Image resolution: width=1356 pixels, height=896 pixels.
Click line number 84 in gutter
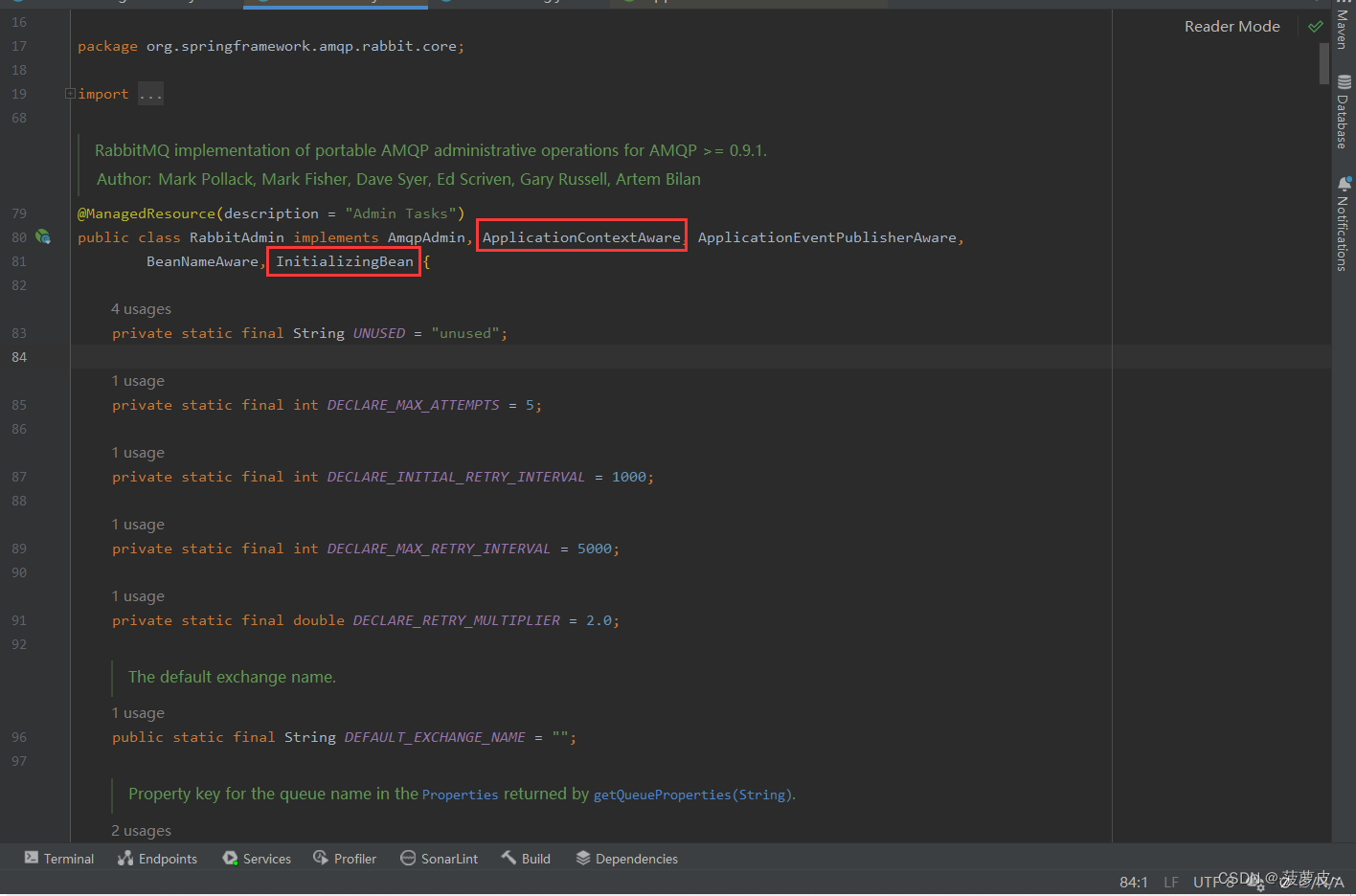(x=19, y=357)
